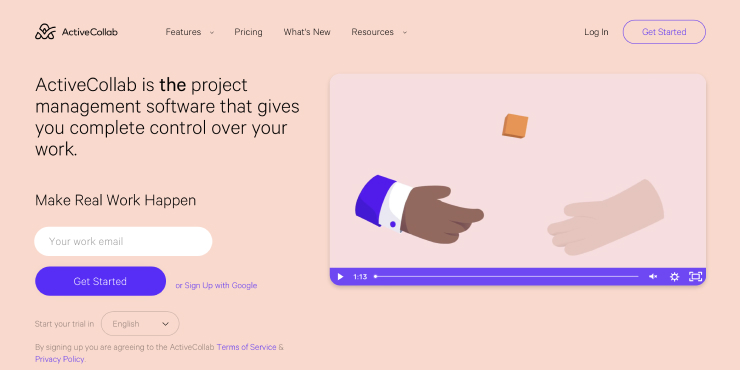The height and width of the screenshot is (370, 740).
Task: Go to the Pricing page
Action: pyautogui.click(x=248, y=32)
